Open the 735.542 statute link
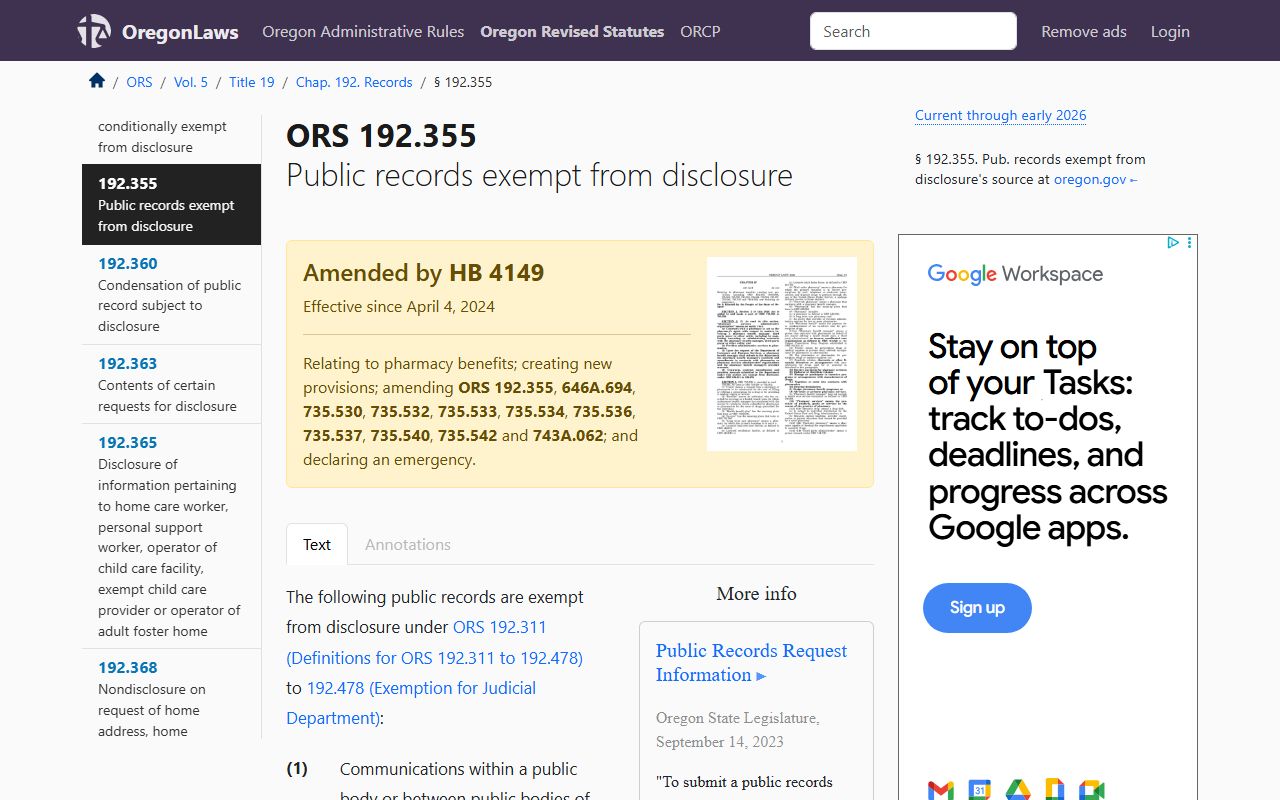Screen dimensions: 1280x800 (x=468, y=435)
